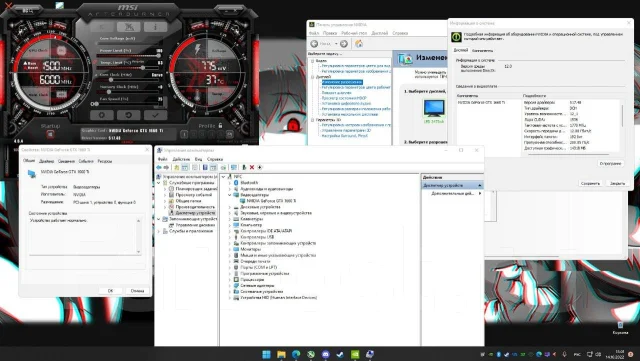Select Просмотр событий in left tree
640x361 pixels.
click(193, 195)
